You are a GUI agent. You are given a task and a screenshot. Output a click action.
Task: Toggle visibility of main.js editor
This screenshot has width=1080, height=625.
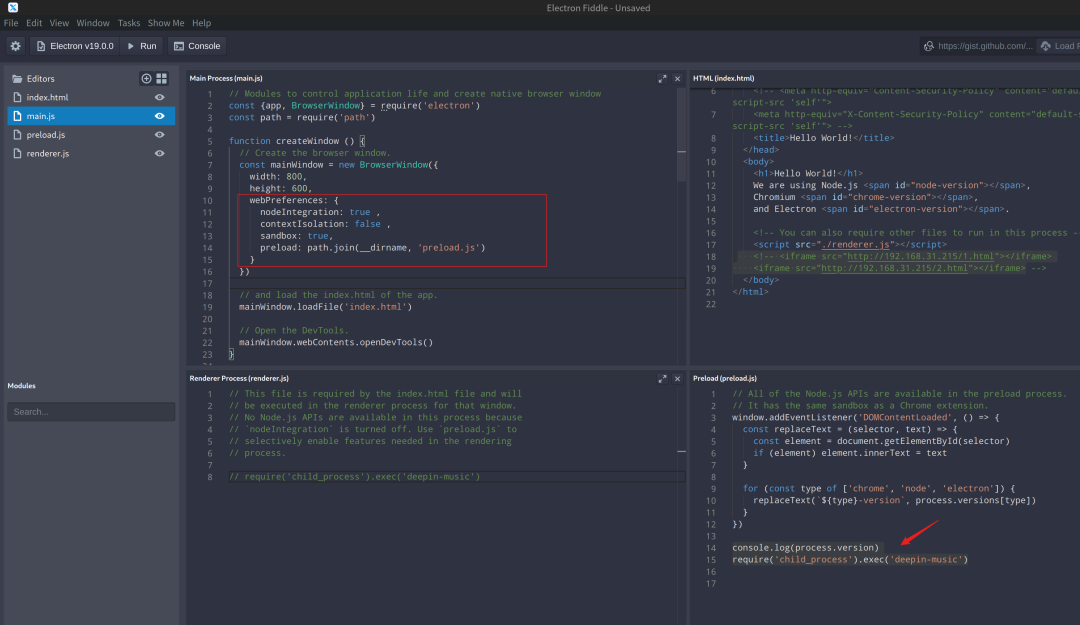point(160,116)
